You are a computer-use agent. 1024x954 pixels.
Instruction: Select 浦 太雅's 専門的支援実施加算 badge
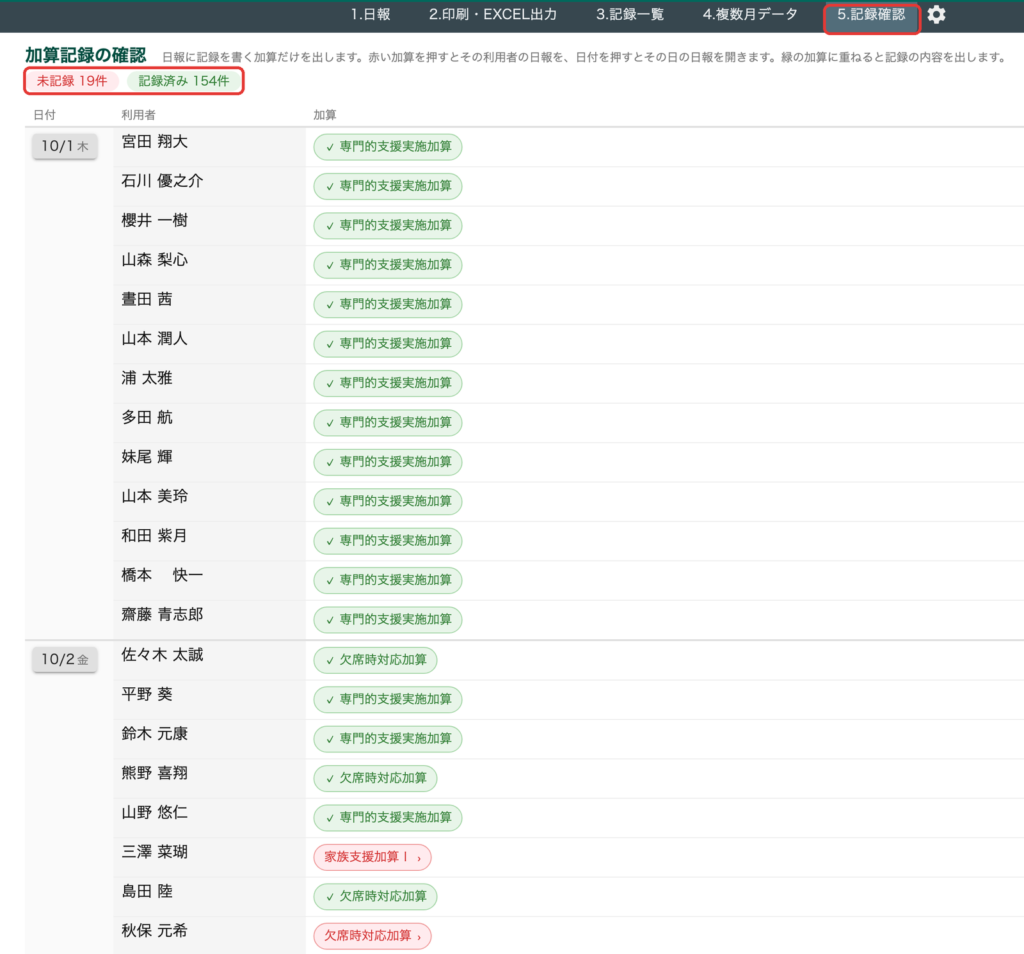click(x=388, y=383)
